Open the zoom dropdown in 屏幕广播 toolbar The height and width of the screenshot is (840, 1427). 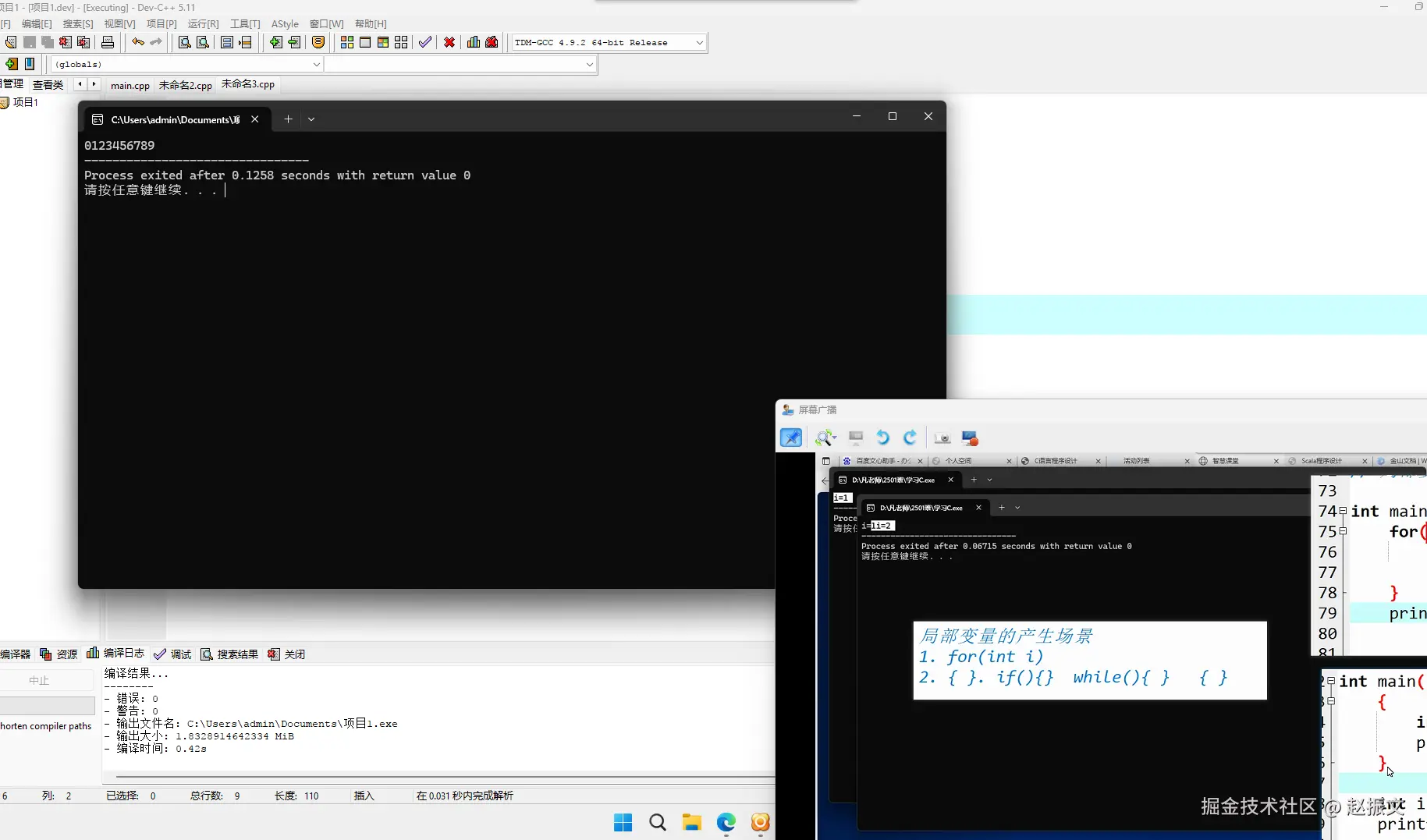click(x=834, y=438)
